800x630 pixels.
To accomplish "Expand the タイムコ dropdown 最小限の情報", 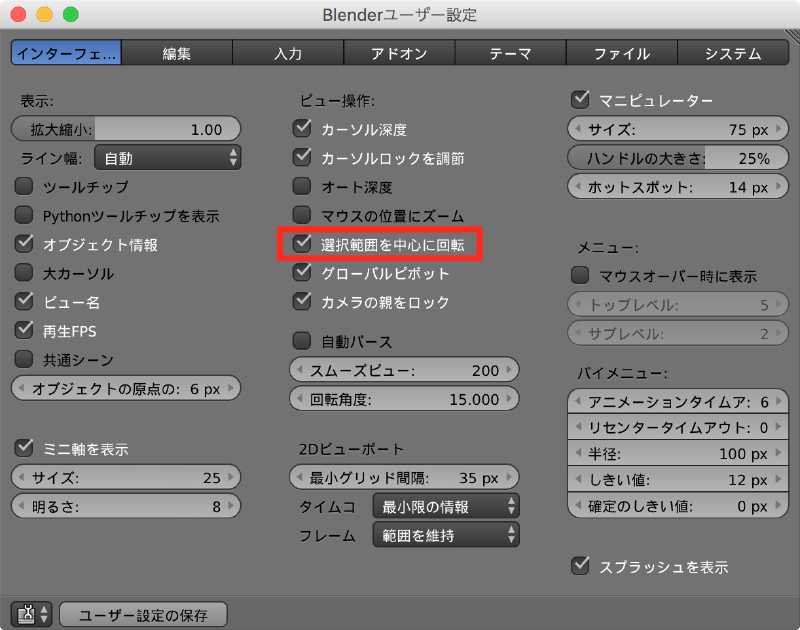I will coord(445,507).
